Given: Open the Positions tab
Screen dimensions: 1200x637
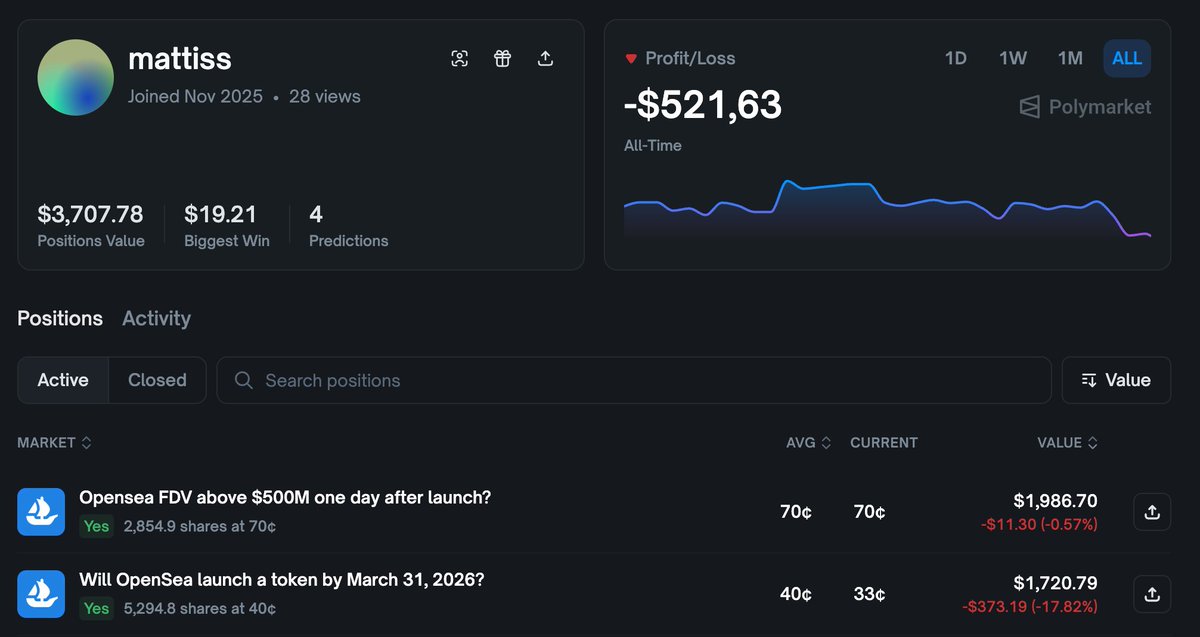Looking at the screenshot, I should 60,318.
